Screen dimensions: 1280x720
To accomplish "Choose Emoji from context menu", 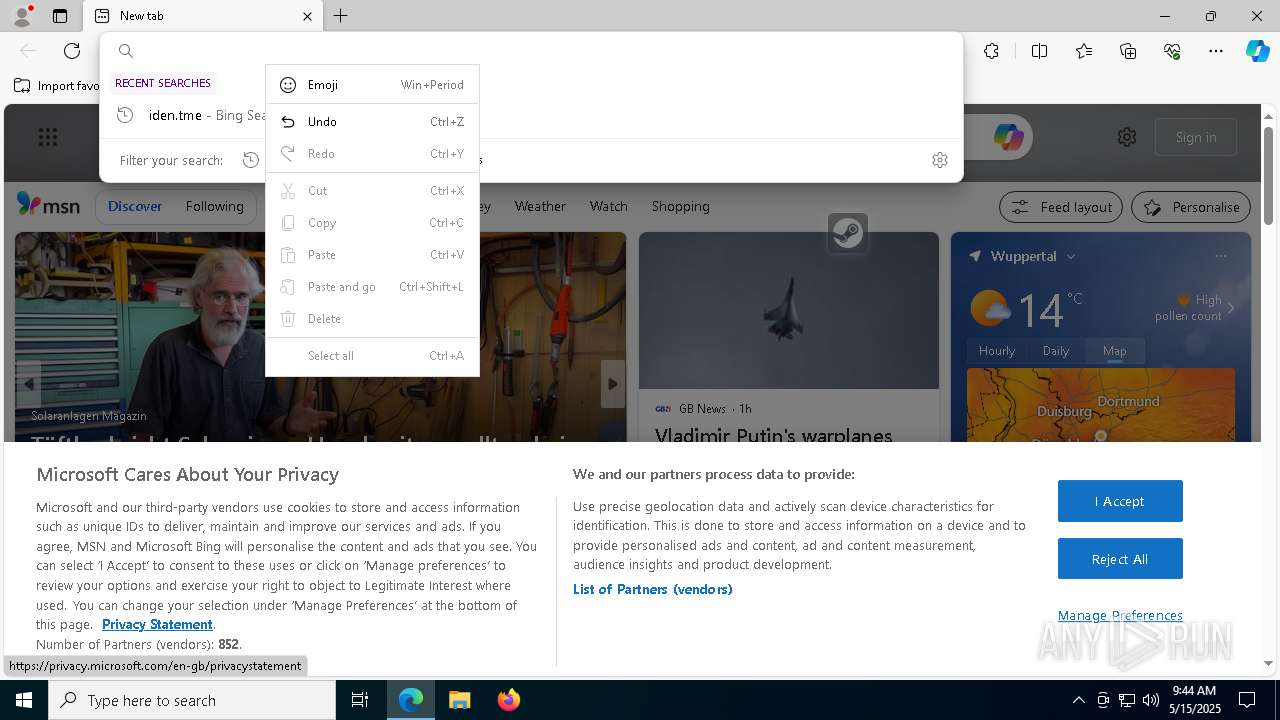I will point(372,85).
